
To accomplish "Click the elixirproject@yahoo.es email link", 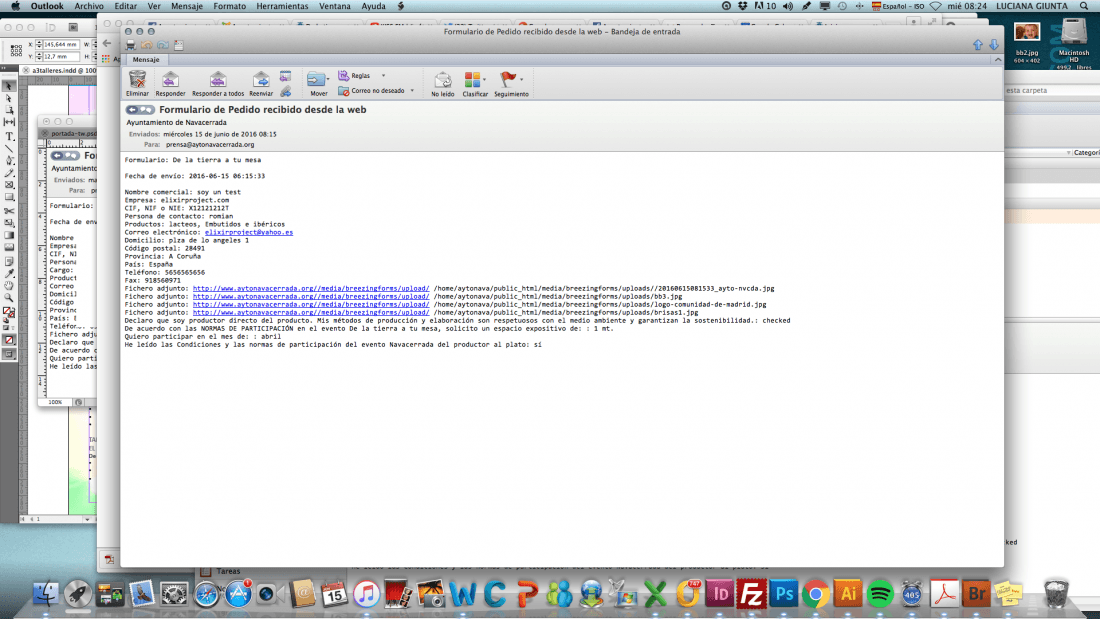I will [249, 232].
